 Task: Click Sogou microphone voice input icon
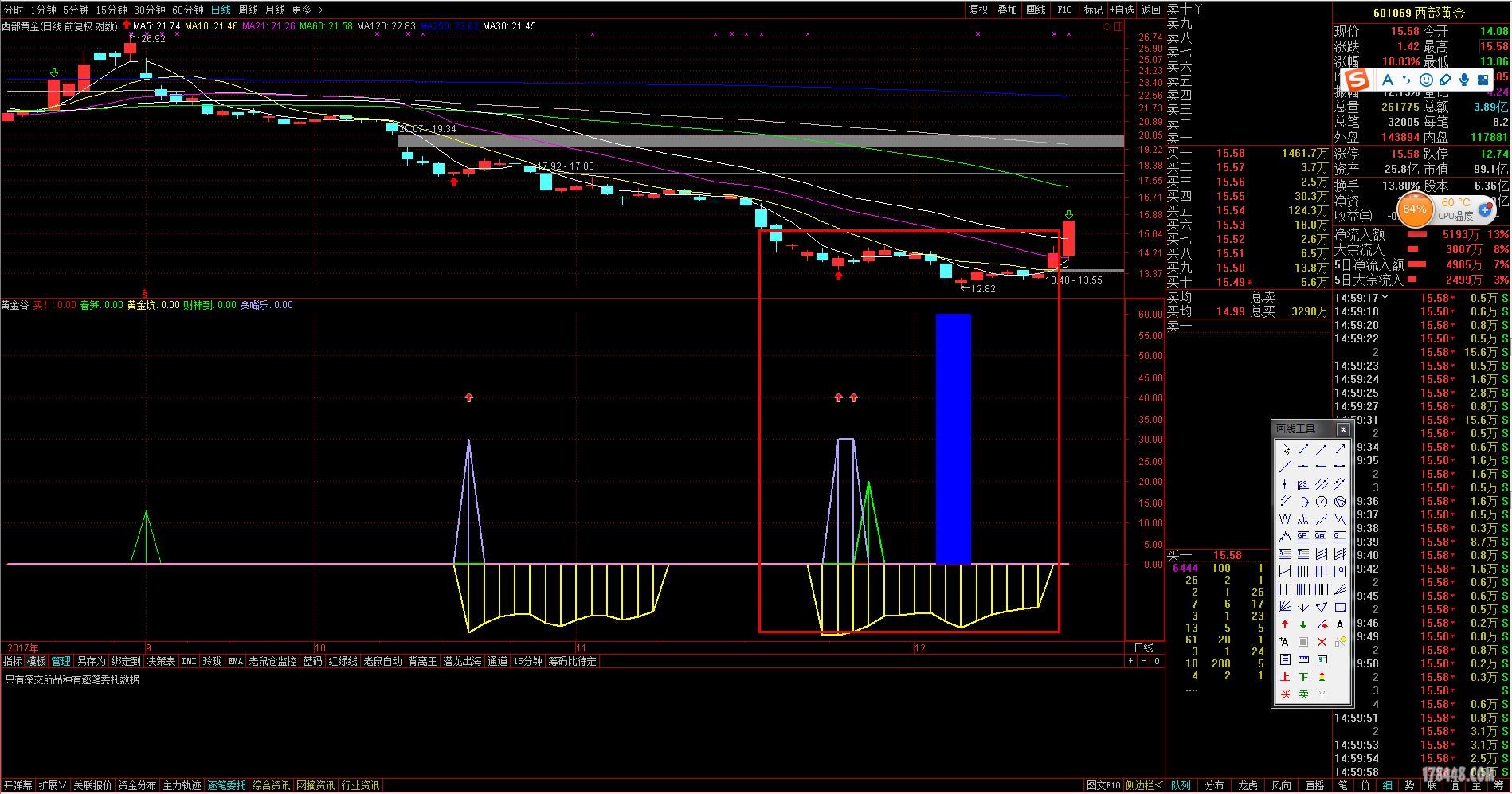coord(1463,80)
